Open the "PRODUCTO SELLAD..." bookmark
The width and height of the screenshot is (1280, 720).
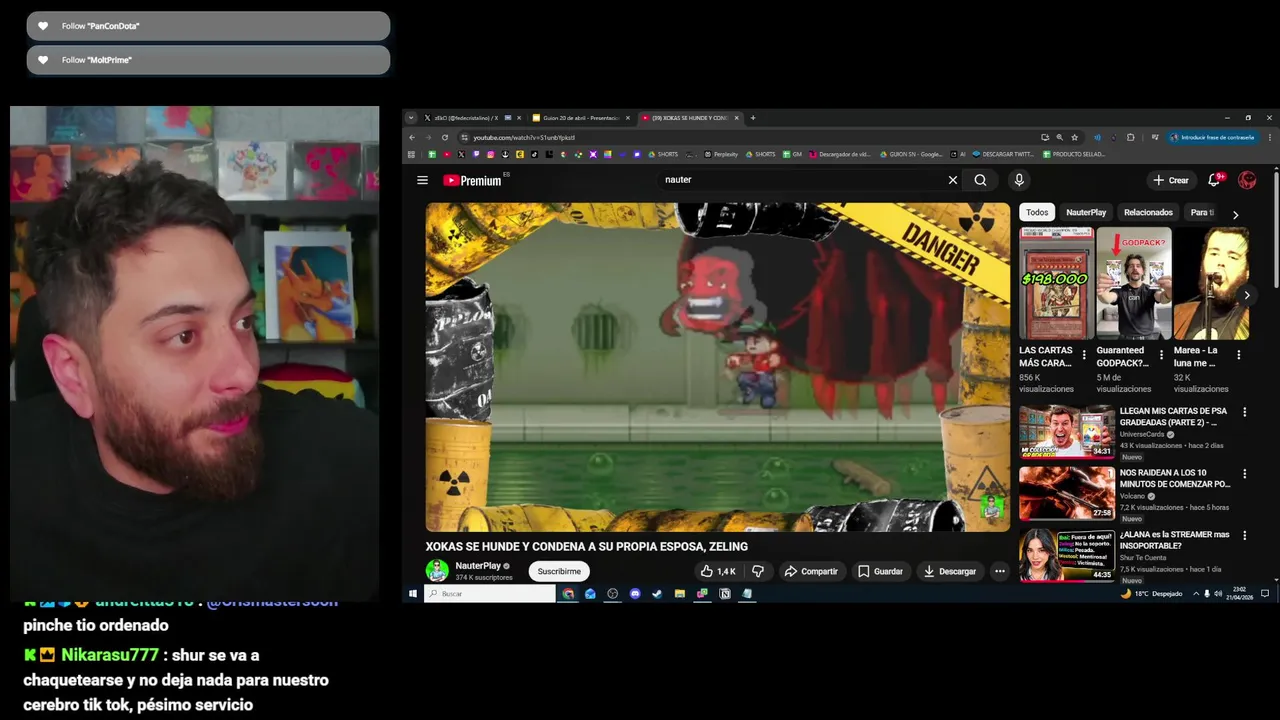point(1073,154)
